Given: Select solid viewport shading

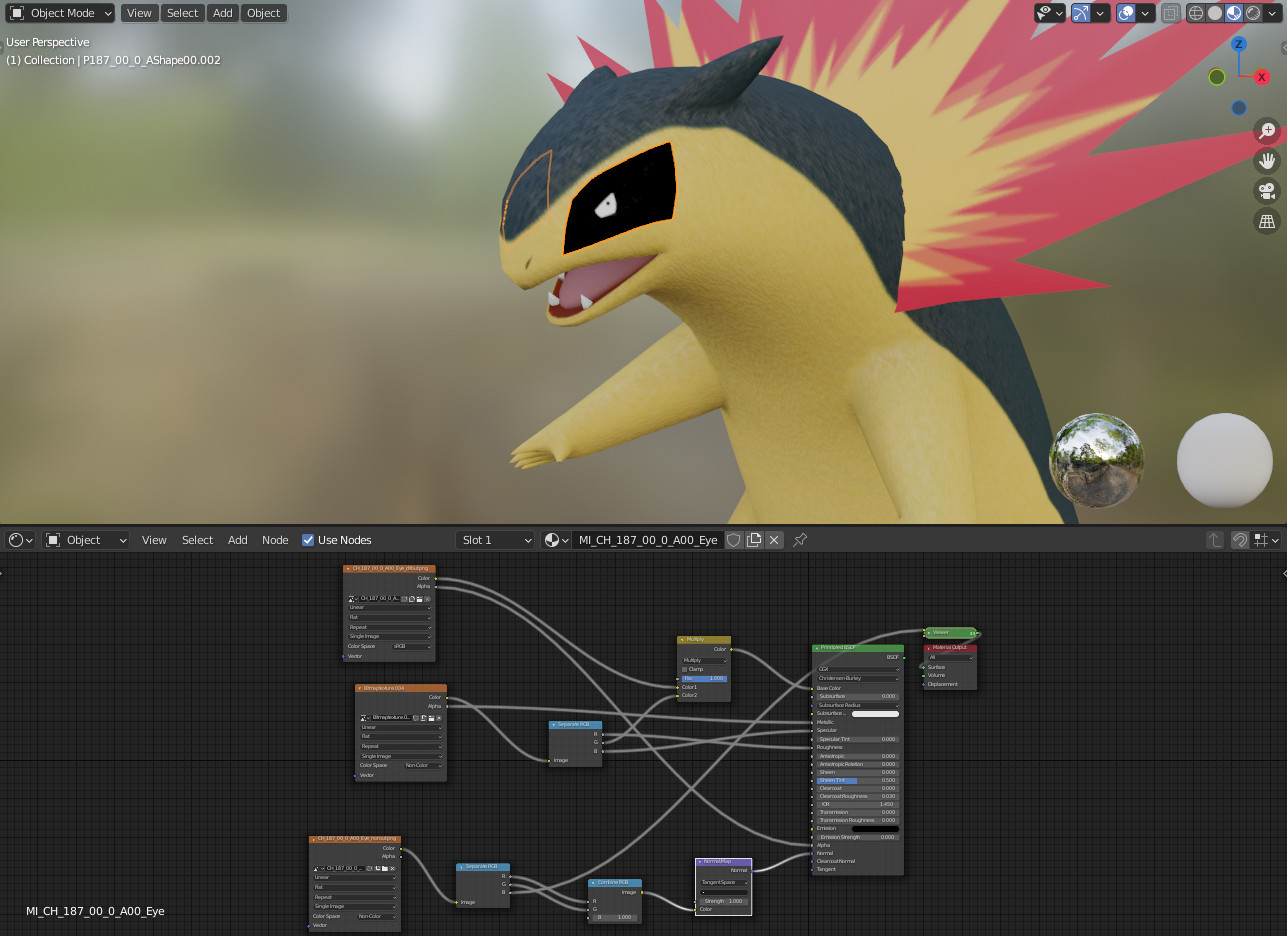Looking at the screenshot, I should point(1215,13).
